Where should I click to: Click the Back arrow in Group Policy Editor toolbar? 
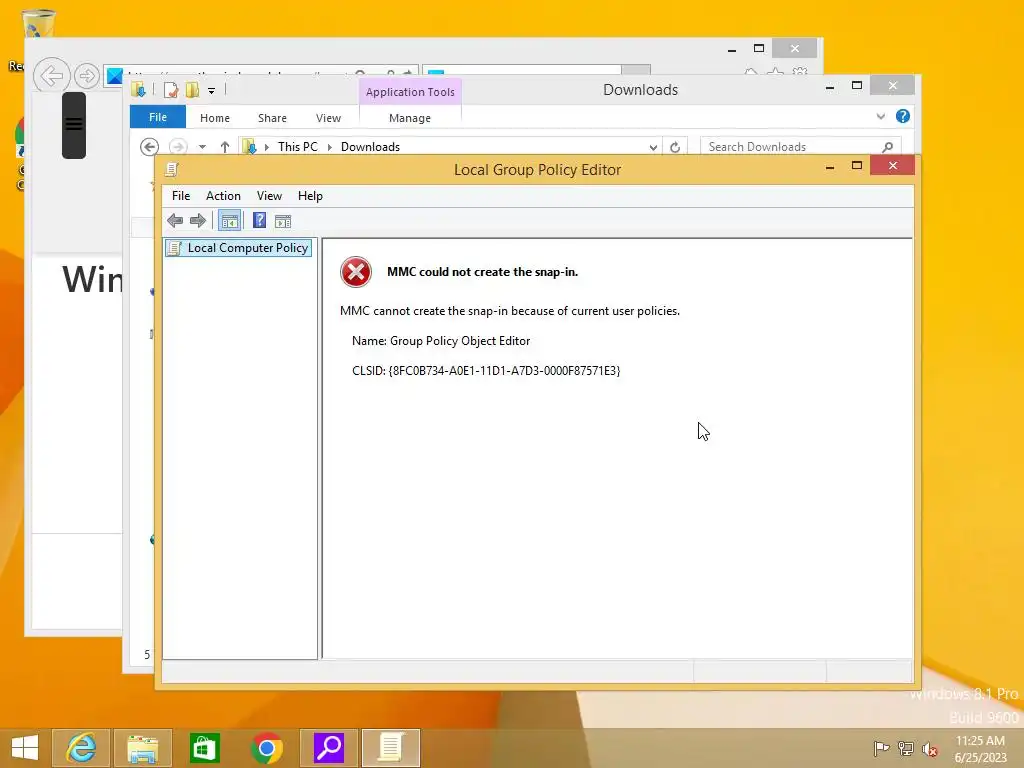coord(175,221)
